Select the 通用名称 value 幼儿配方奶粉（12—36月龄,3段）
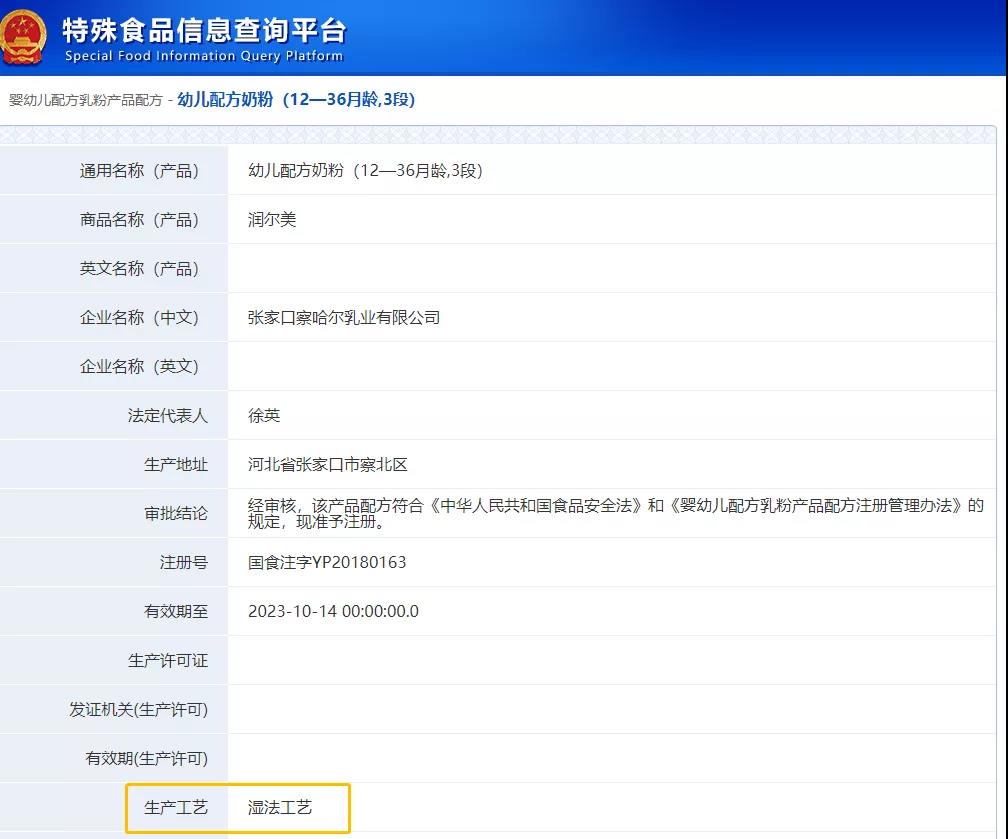The width and height of the screenshot is (1008, 839). tap(366, 170)
